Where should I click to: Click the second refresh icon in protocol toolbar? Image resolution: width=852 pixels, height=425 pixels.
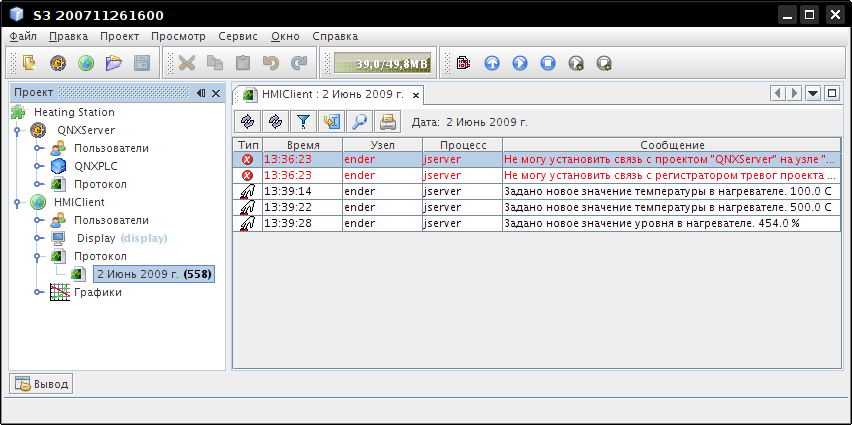[x=275, y=122]
